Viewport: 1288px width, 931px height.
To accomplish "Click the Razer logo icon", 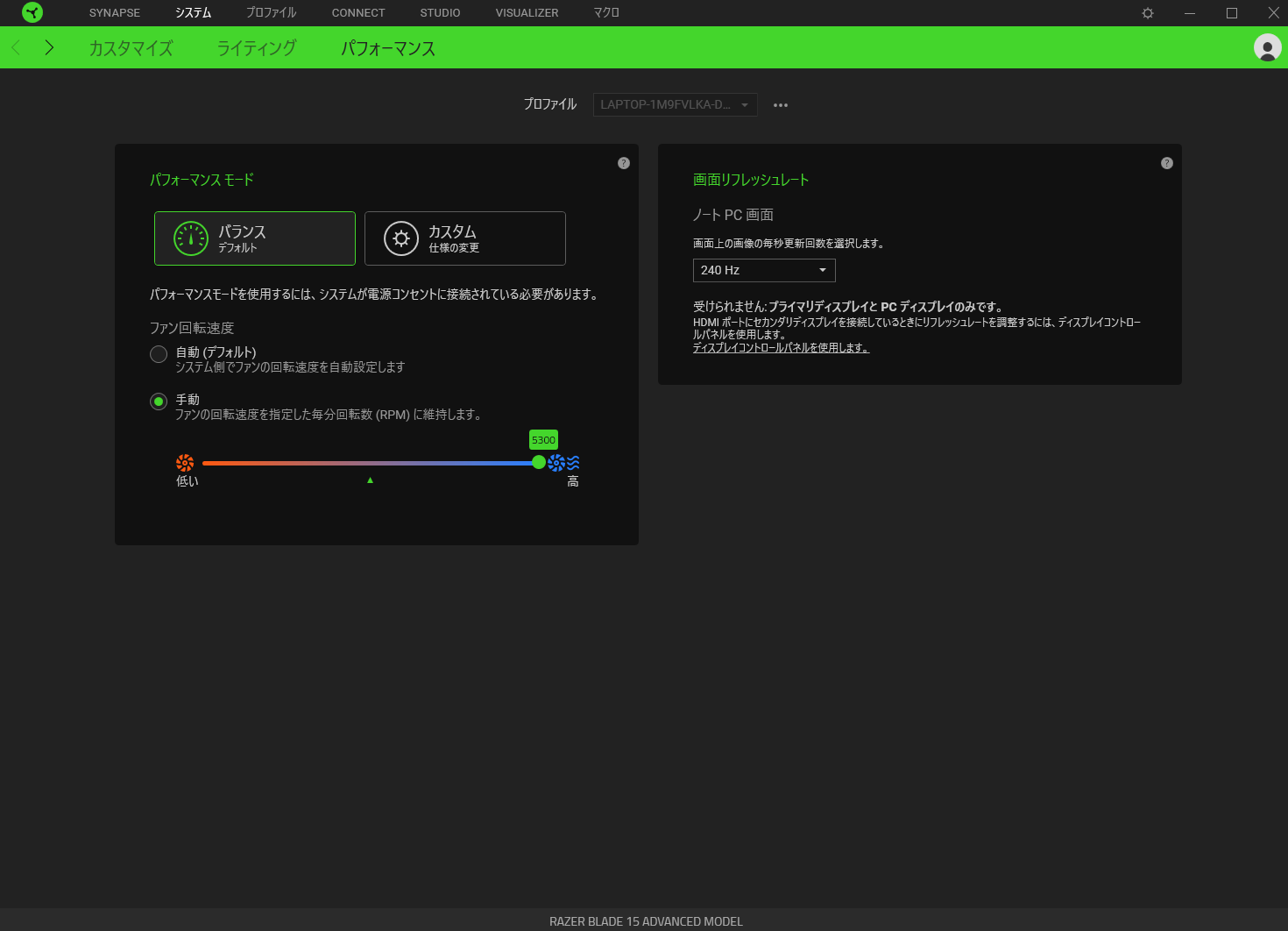I will click(x=32, y=12).
